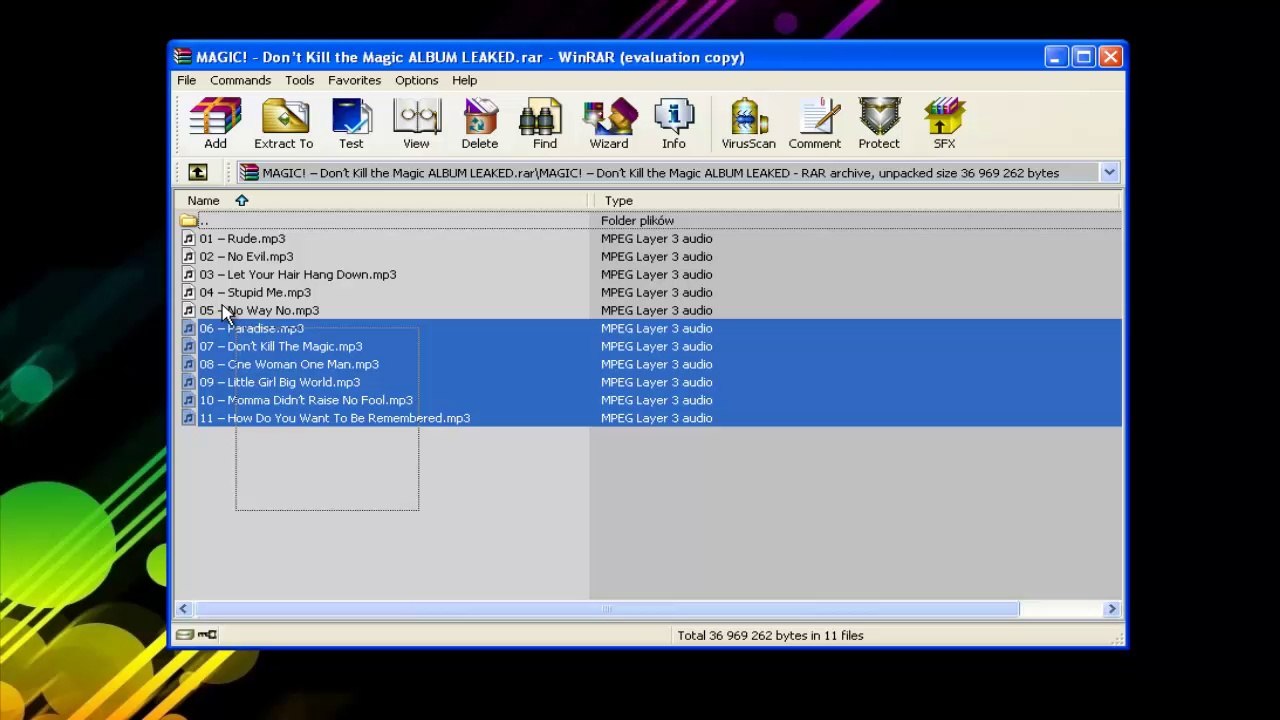Click the music icon of 04 – Stupid Me.mp3
The height and width of the screenshot is (720, 1280).
(x=189, y=293)
